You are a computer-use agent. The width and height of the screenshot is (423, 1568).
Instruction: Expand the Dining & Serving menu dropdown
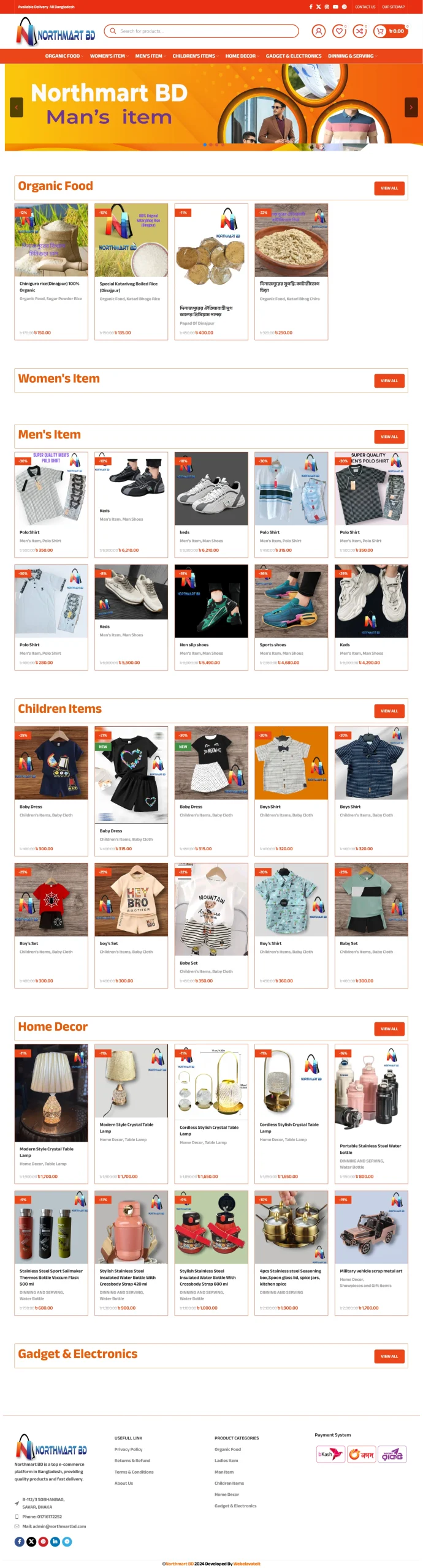352,56
